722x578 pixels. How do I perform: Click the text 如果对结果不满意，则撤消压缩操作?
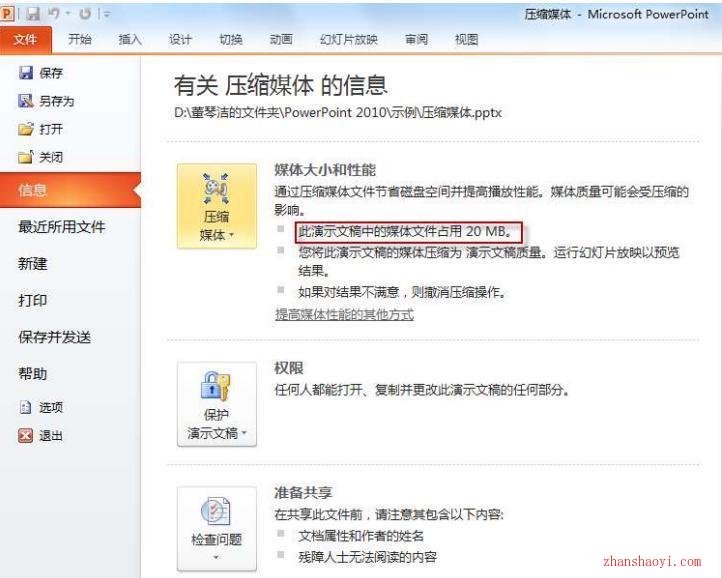(402, 292)
